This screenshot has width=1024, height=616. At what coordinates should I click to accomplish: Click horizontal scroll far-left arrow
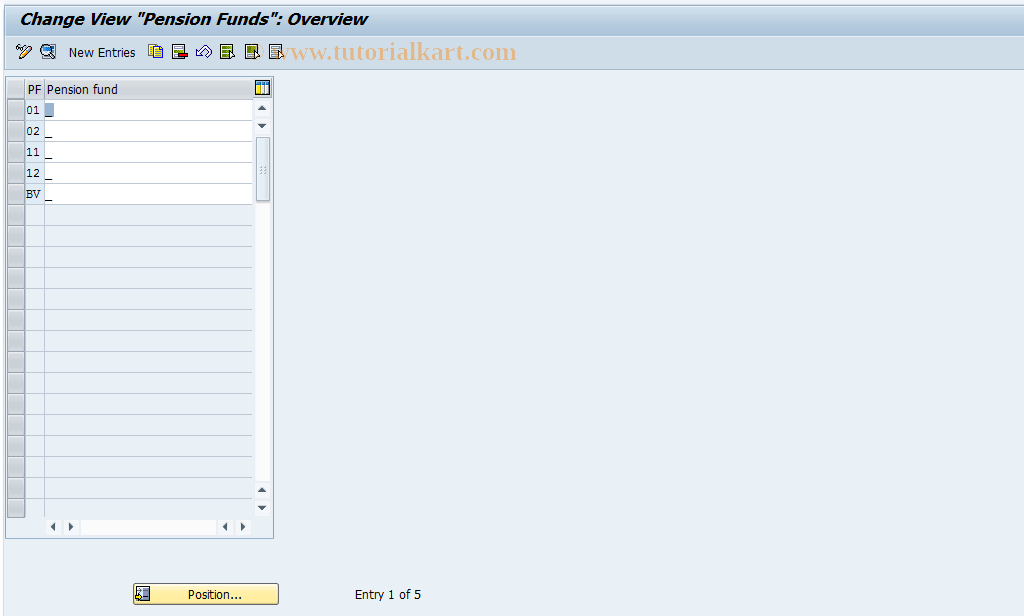tap(53, 527)
